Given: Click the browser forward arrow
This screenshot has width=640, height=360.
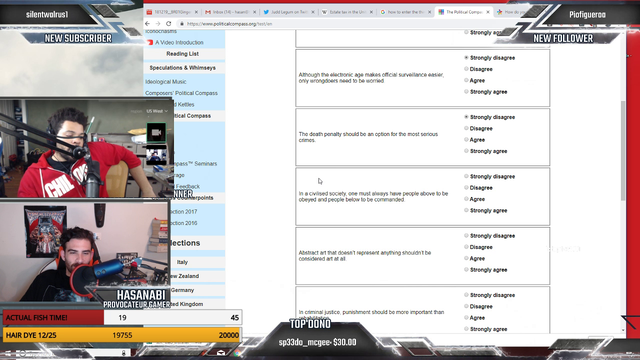Looking at the screenshot, I should point(158,24).
